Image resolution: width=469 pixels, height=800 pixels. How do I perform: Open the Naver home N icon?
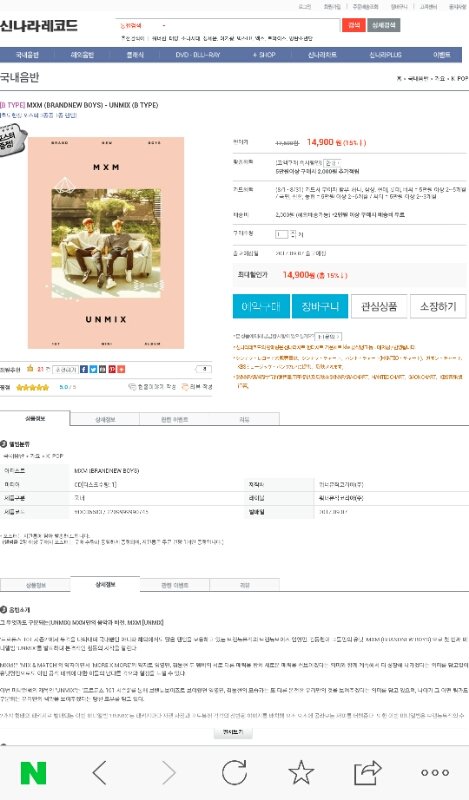(33, 773)
